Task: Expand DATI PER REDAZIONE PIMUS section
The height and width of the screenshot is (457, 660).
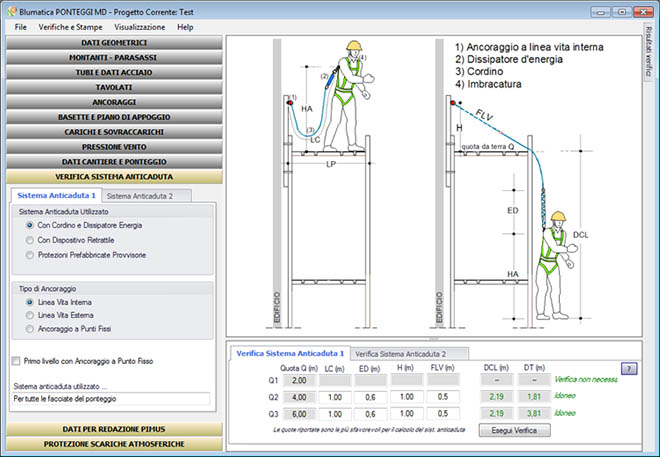Action: point(113,429)
